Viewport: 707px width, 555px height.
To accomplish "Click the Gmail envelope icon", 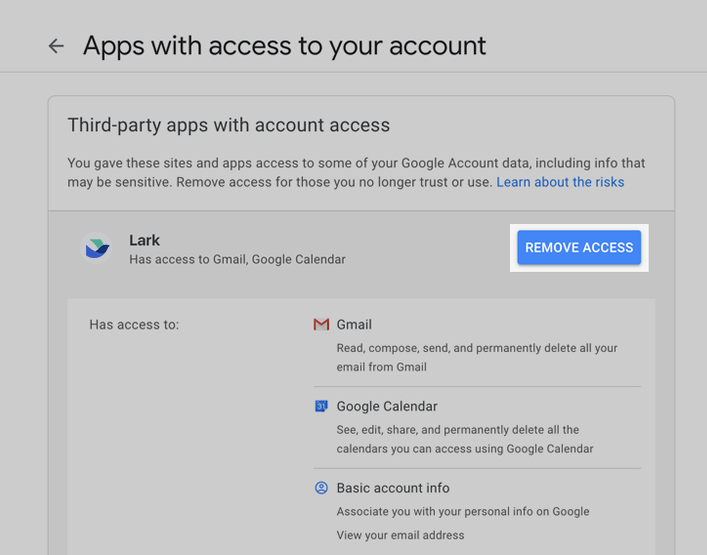I will [x=321, y=325].
